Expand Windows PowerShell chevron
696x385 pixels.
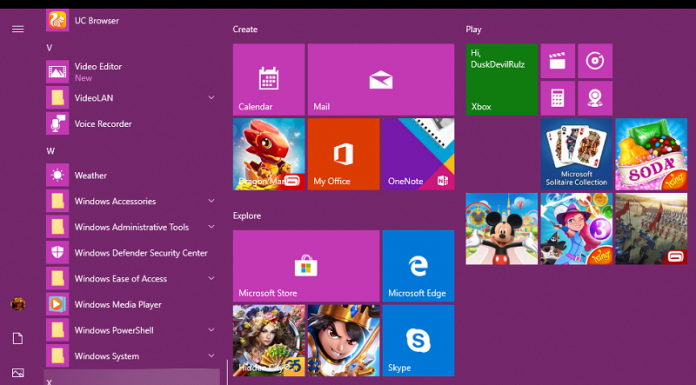[x=211, y=330]
